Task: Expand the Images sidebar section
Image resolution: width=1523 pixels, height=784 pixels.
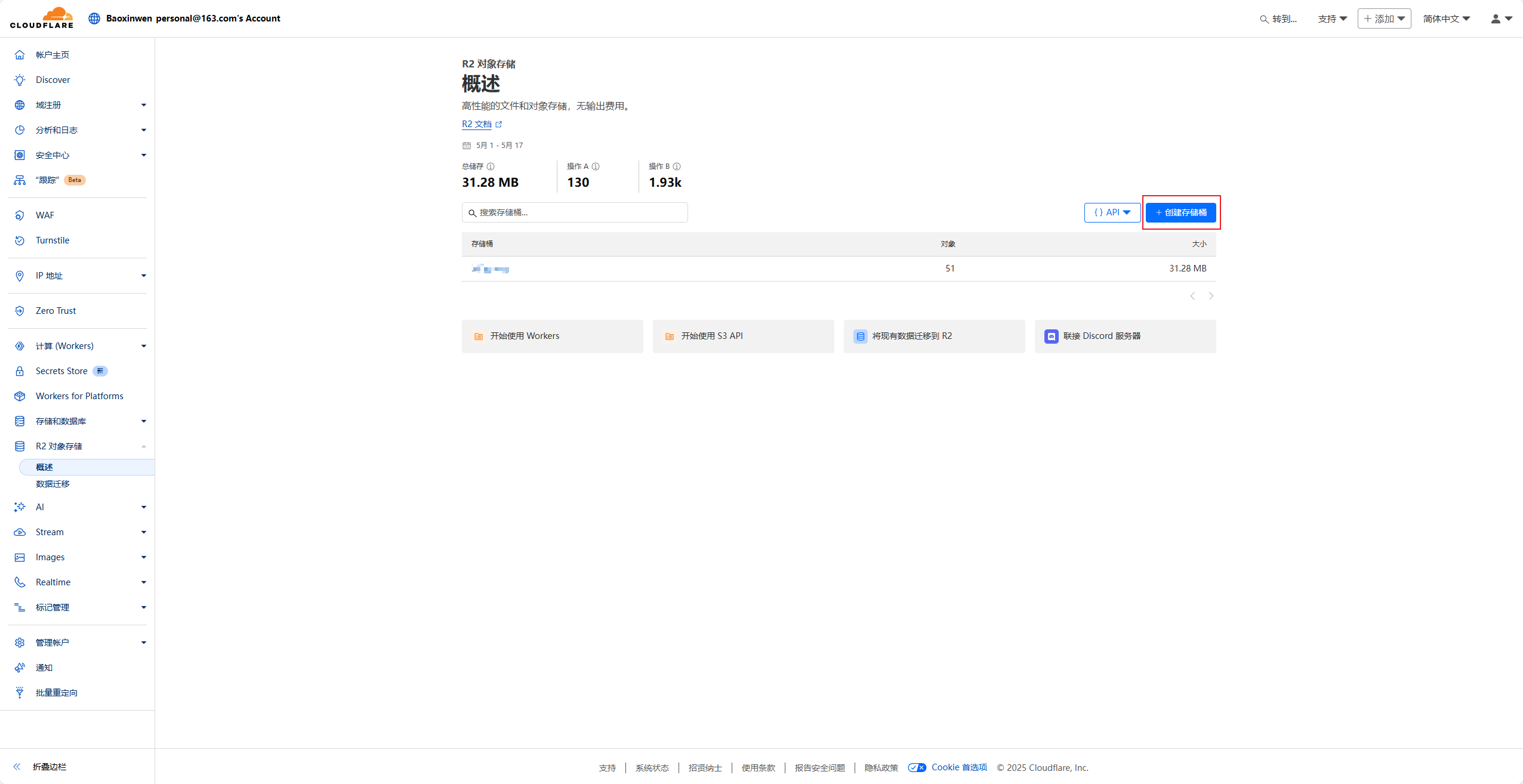Action: tap(144, 557)
